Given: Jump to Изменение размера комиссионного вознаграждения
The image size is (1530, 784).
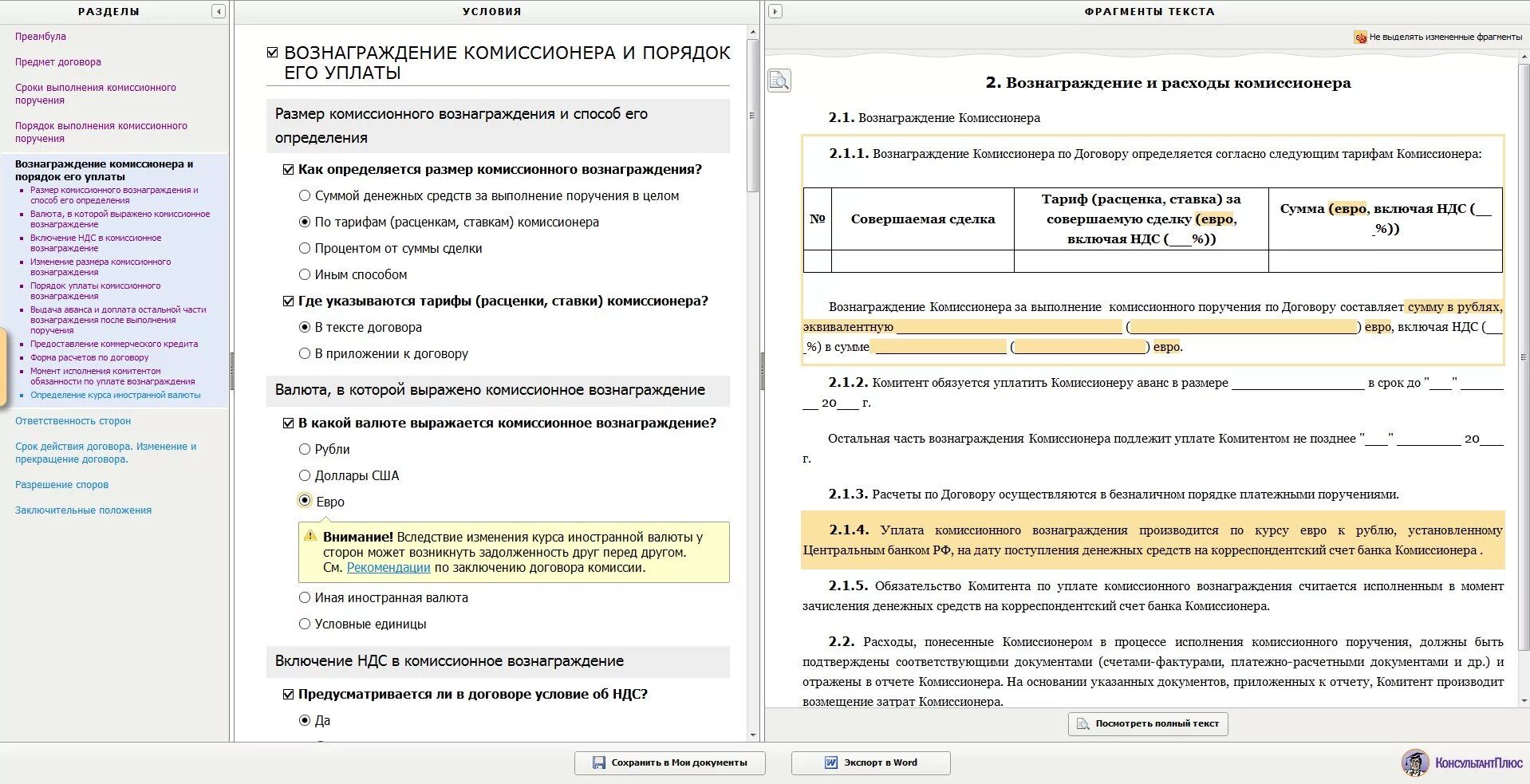Looking at the screenshot, I should tap(101, 267).
